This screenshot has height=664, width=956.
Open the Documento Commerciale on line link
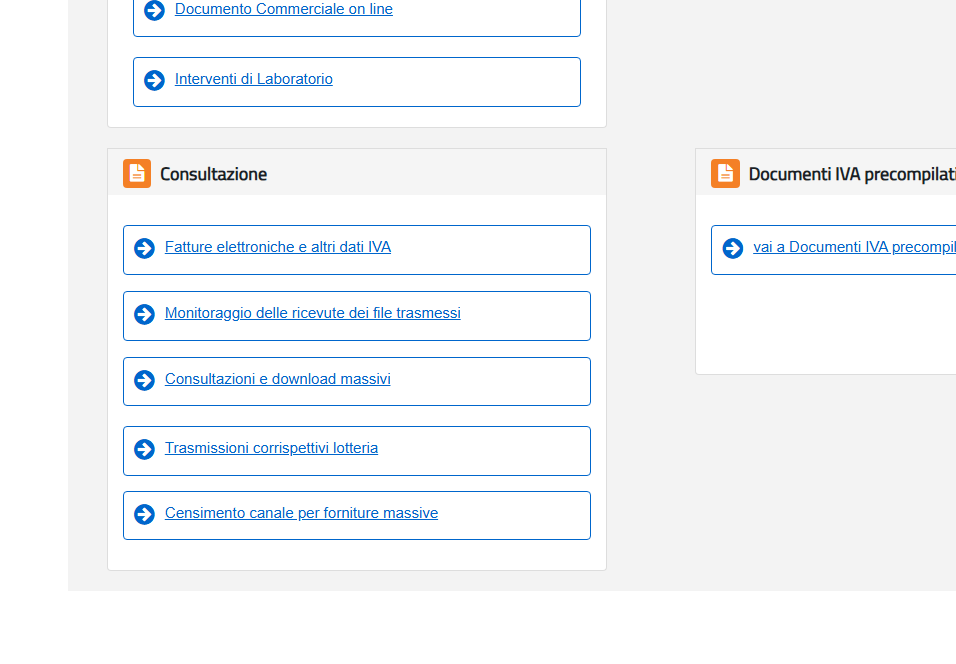pos(284,9)
